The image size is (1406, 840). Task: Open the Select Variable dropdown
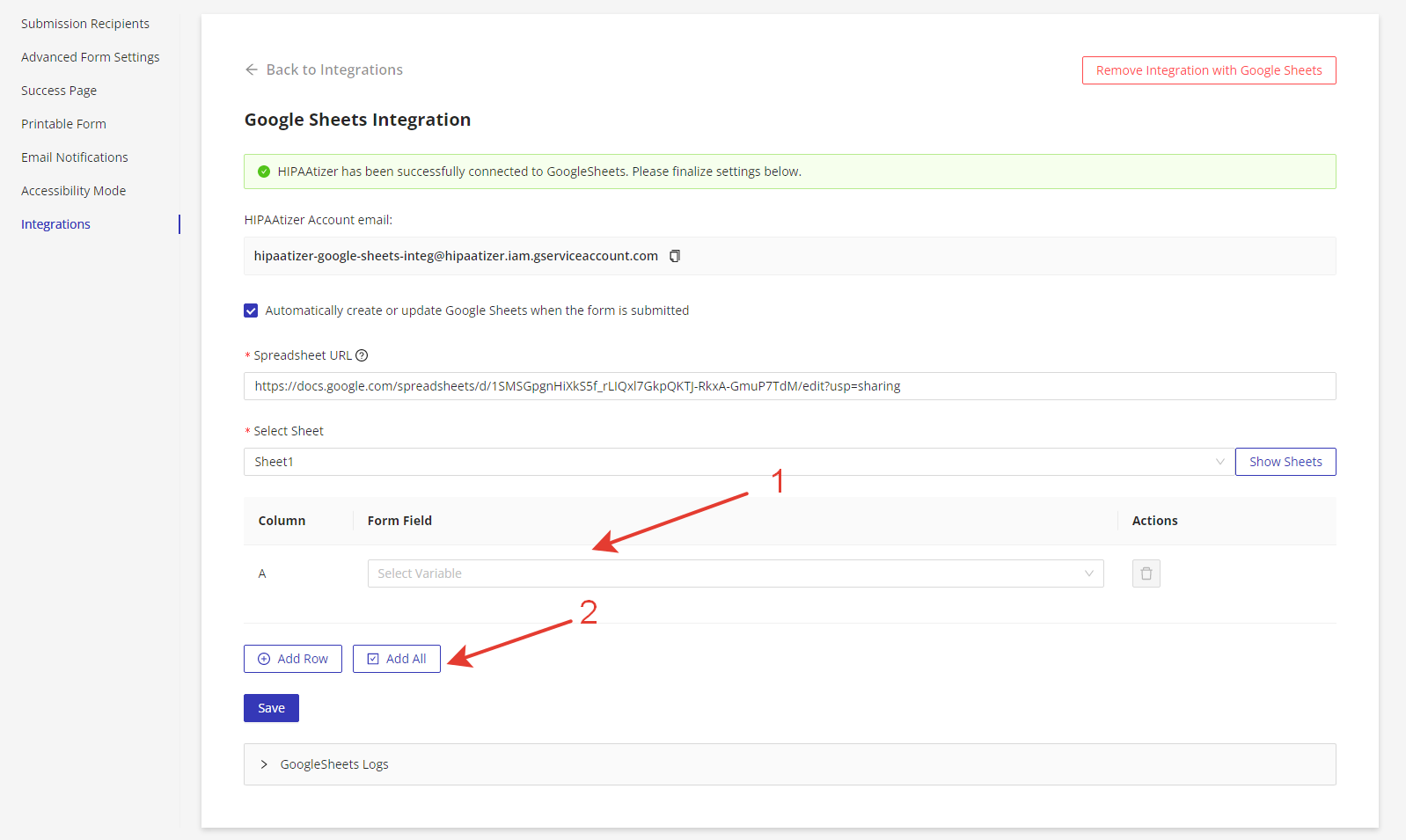(x=735, y=573)
